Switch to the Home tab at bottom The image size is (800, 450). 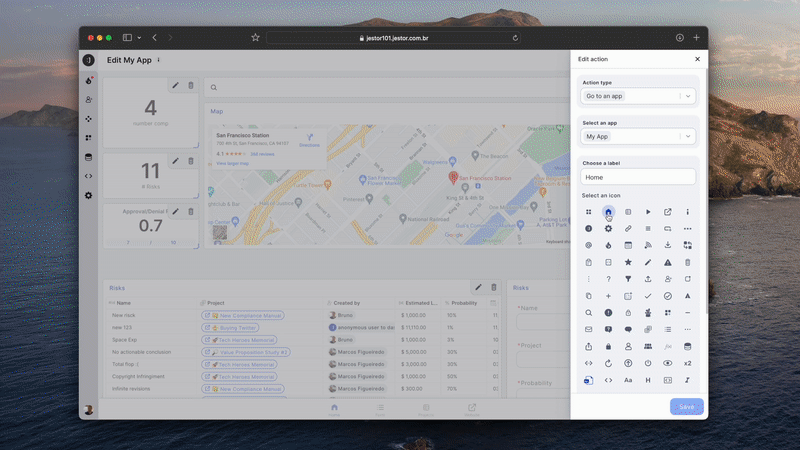coord(334,409)
